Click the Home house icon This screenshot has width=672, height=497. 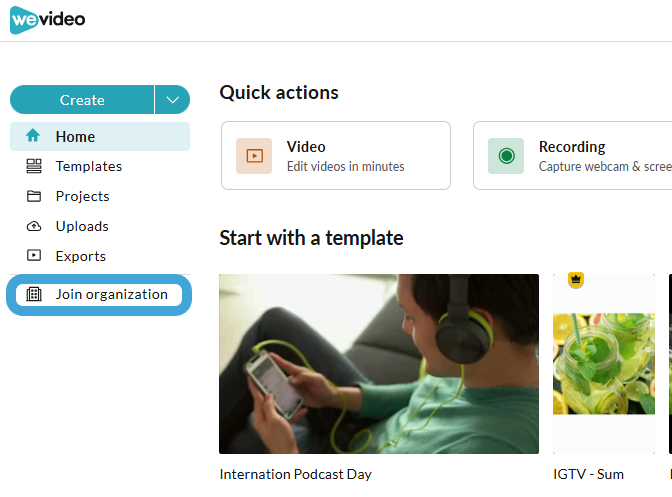point(33,136)
